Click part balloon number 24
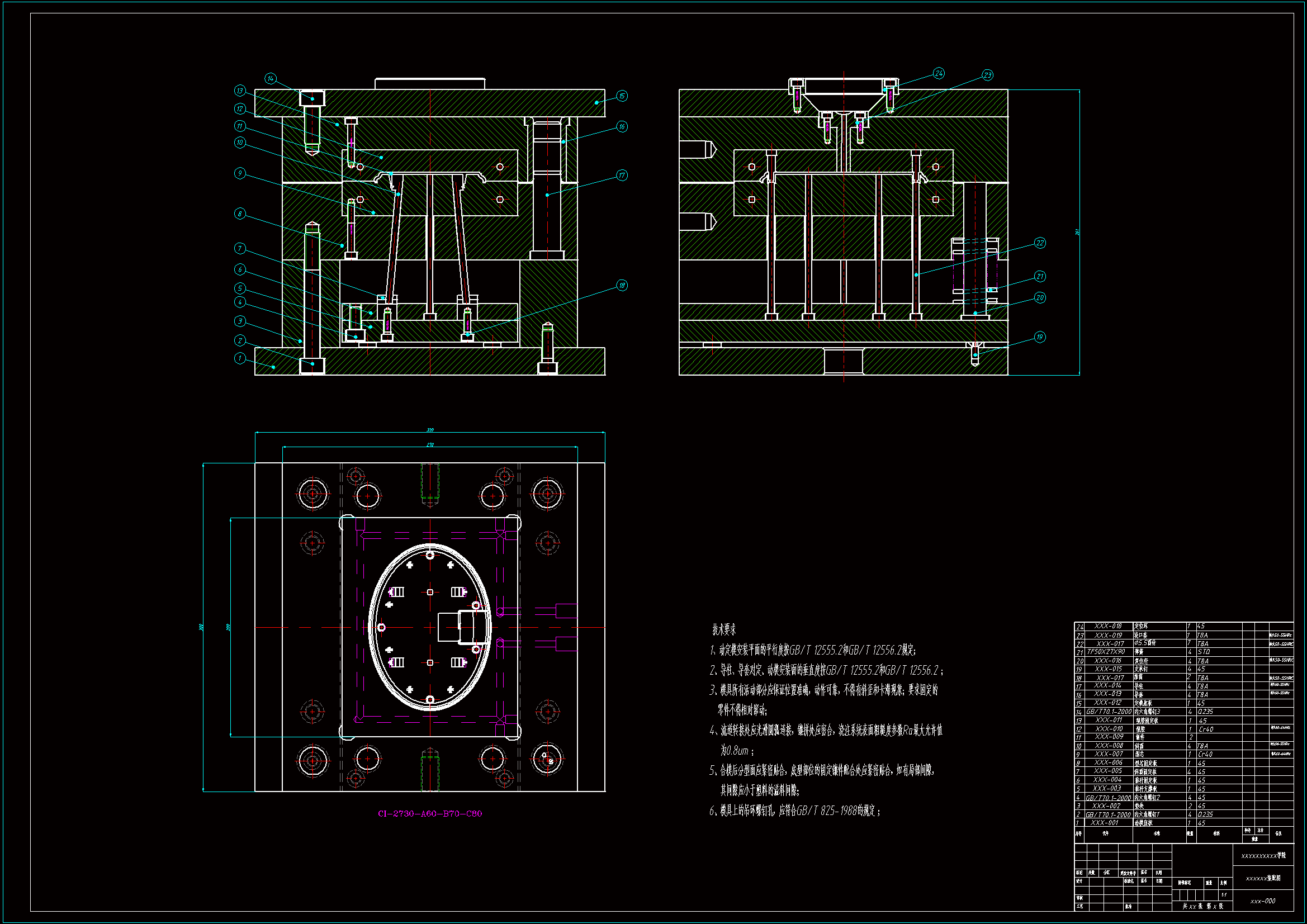This screenshot has height=924, width=1307. click(938, 73)
